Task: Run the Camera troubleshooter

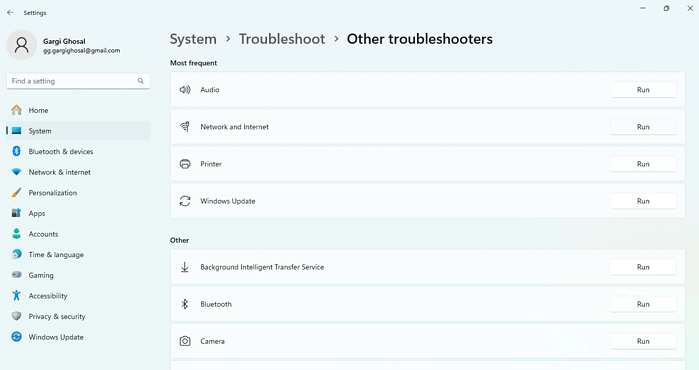Action: 643,341
